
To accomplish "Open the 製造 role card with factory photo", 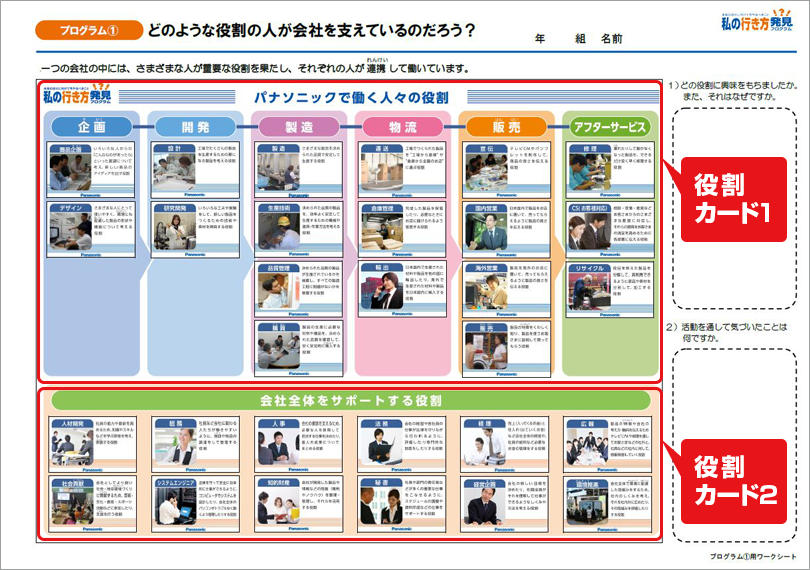I will [x=299, y=170].
